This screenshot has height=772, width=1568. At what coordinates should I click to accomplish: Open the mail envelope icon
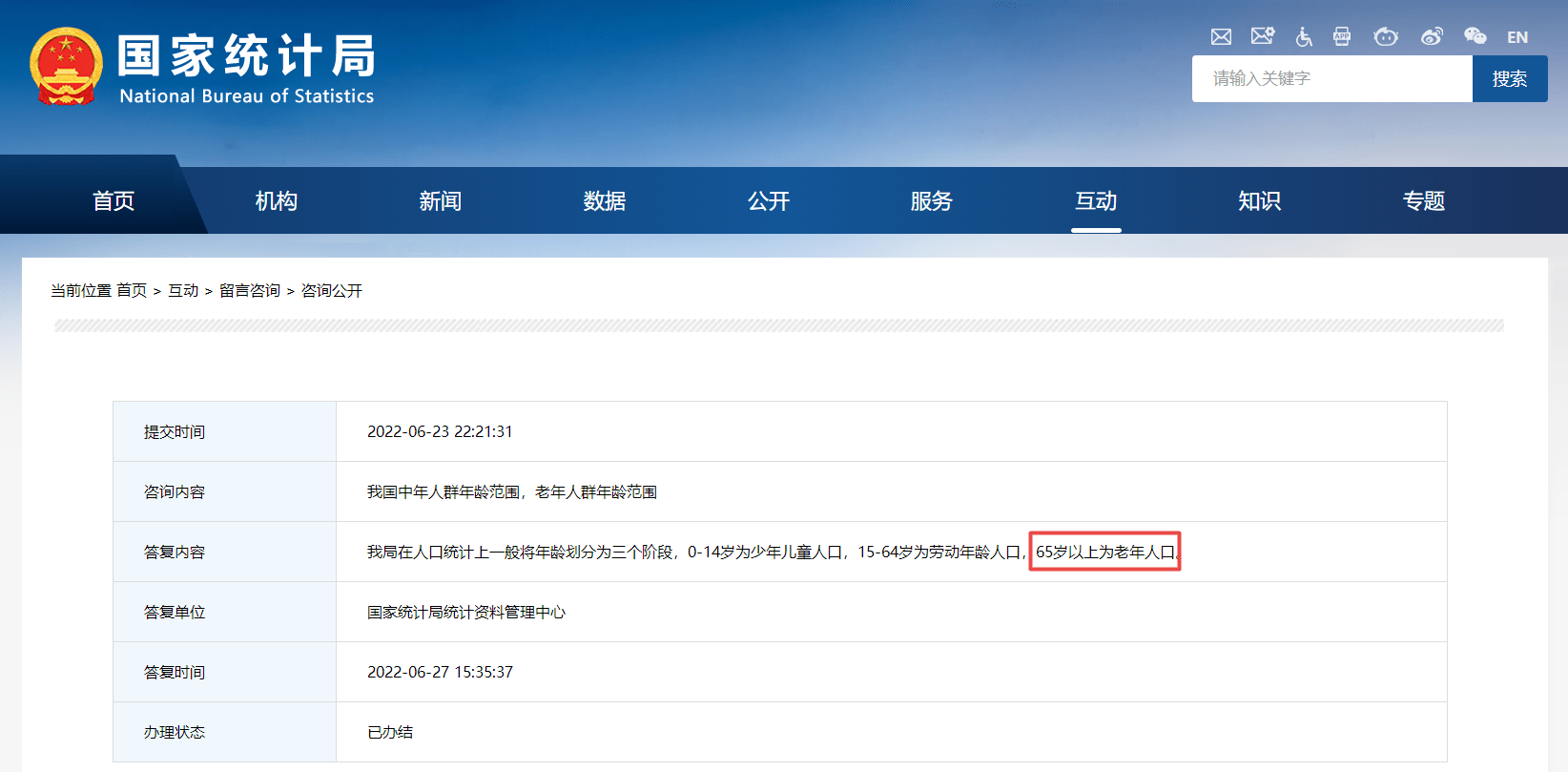tap(1221, 37)
